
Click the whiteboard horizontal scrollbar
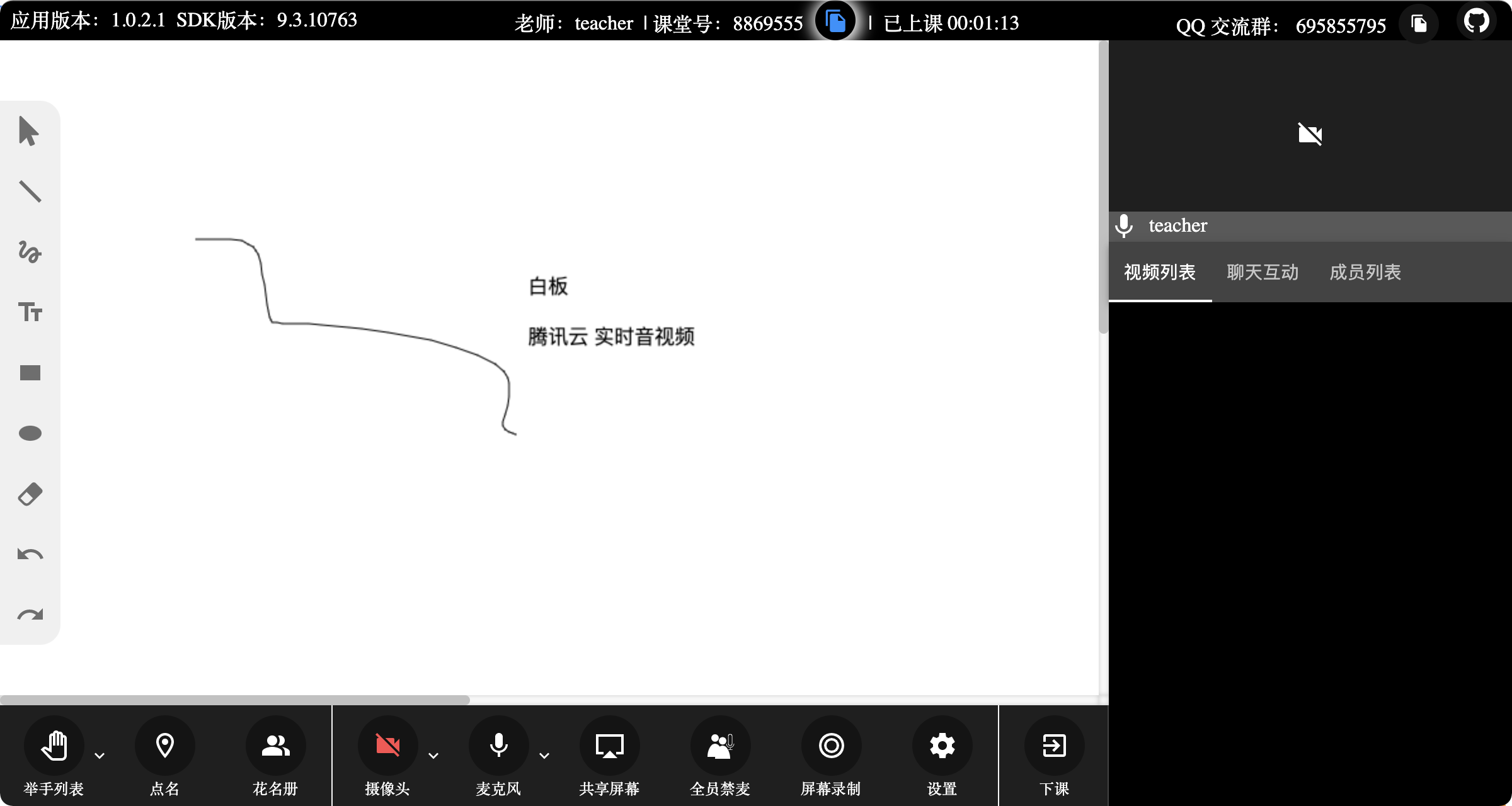(x=234, y=700)
